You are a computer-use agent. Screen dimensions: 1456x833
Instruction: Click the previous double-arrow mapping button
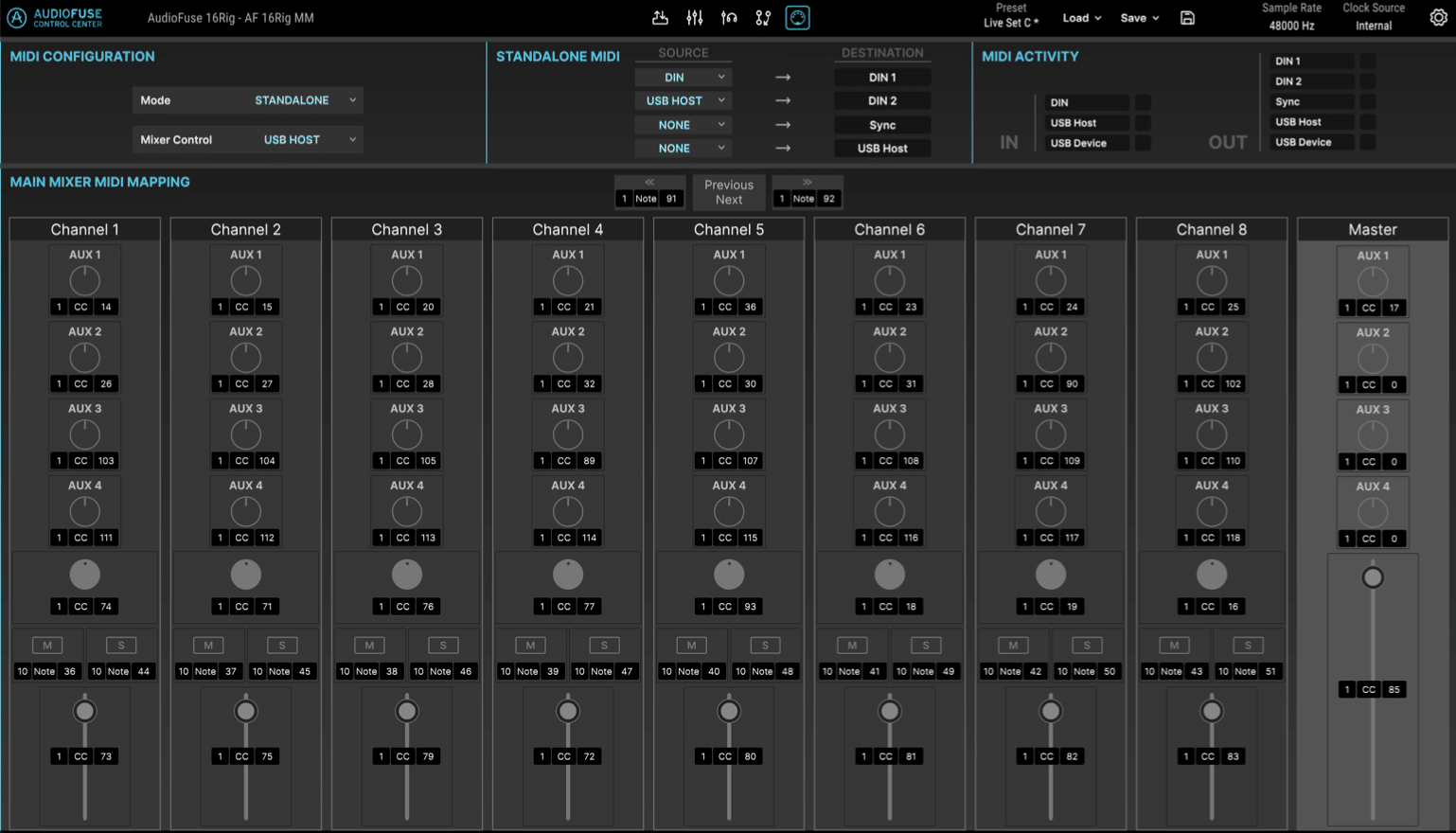point(649,183)
